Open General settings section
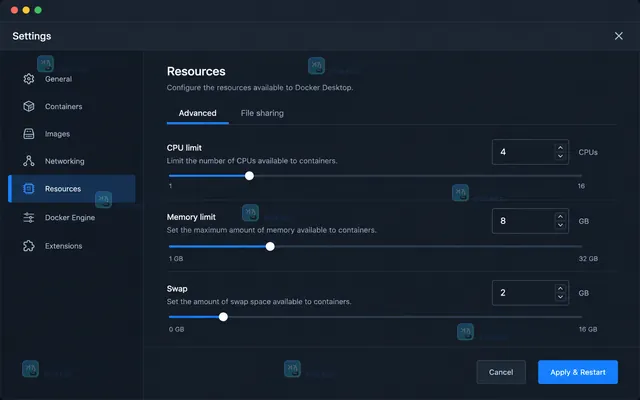Screen dimensions: 640x400 pos(72,79)
